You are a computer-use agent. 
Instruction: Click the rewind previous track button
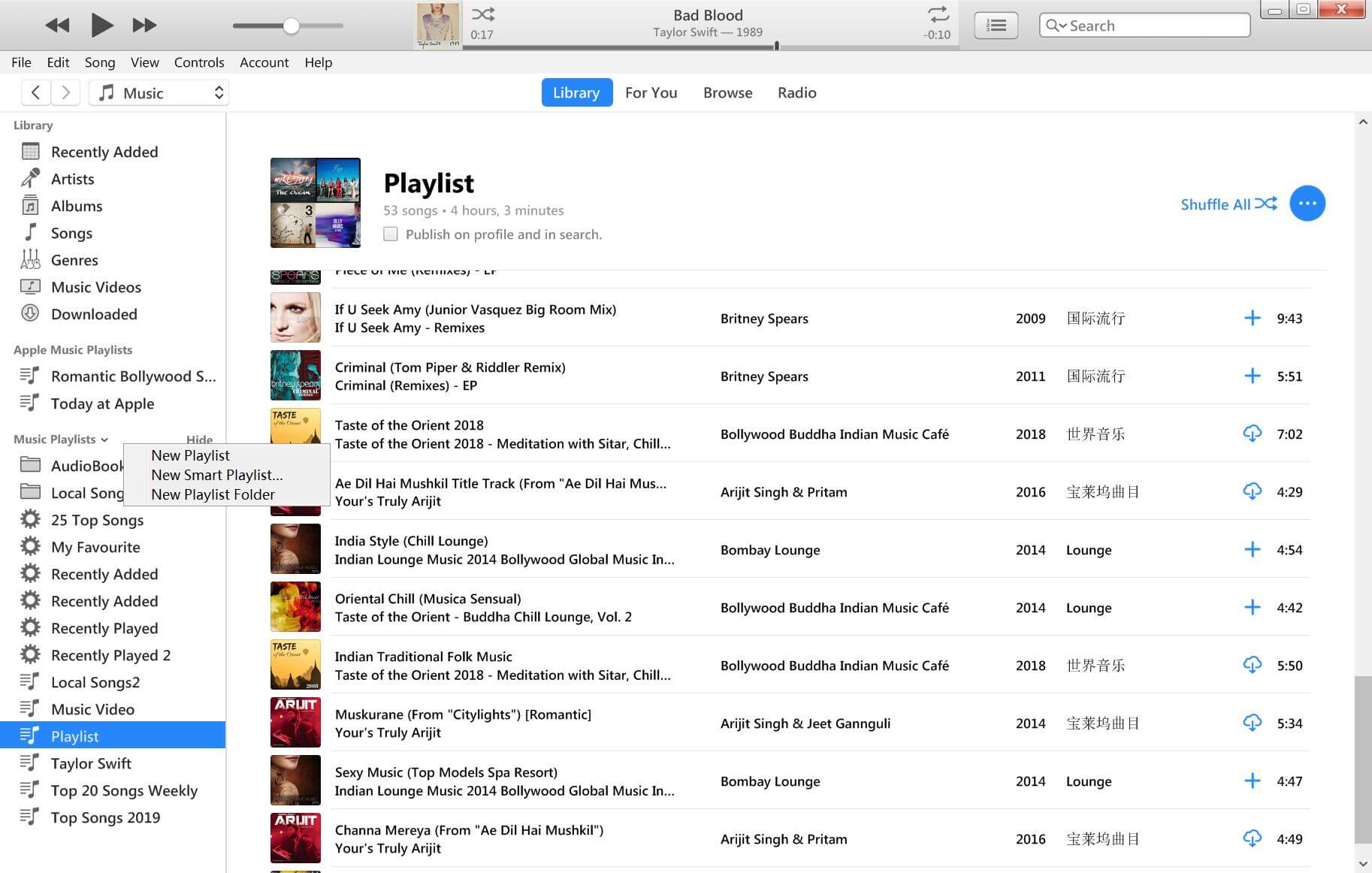coord(57,26)
